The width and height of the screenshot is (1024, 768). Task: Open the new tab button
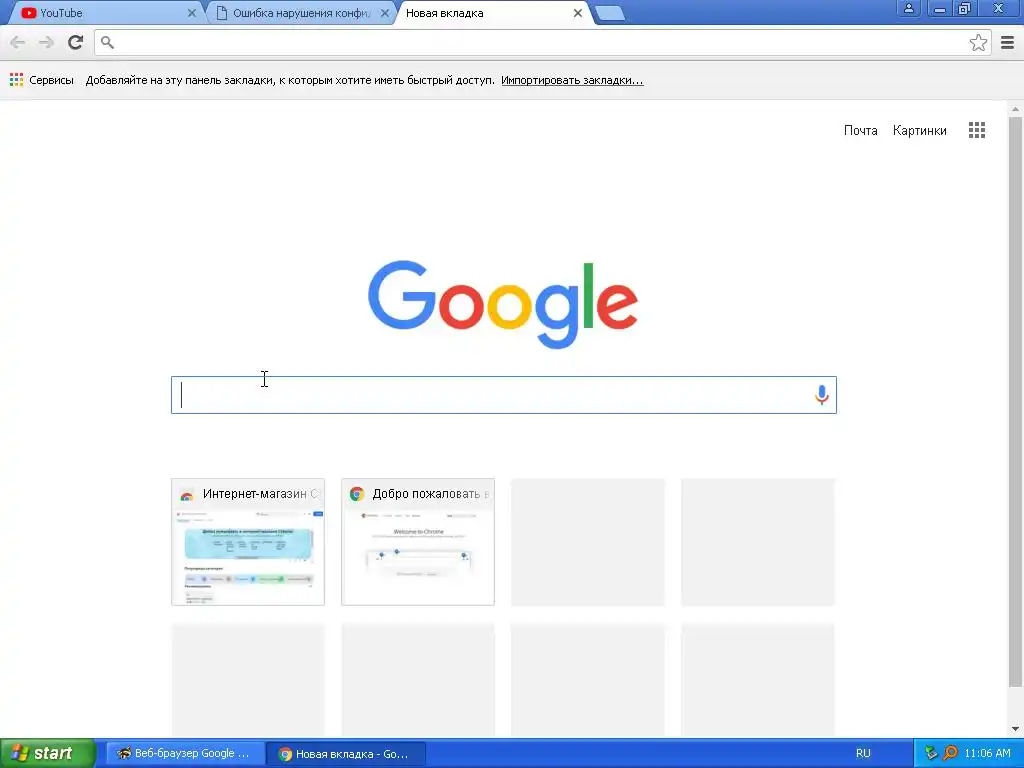(610, 13)
